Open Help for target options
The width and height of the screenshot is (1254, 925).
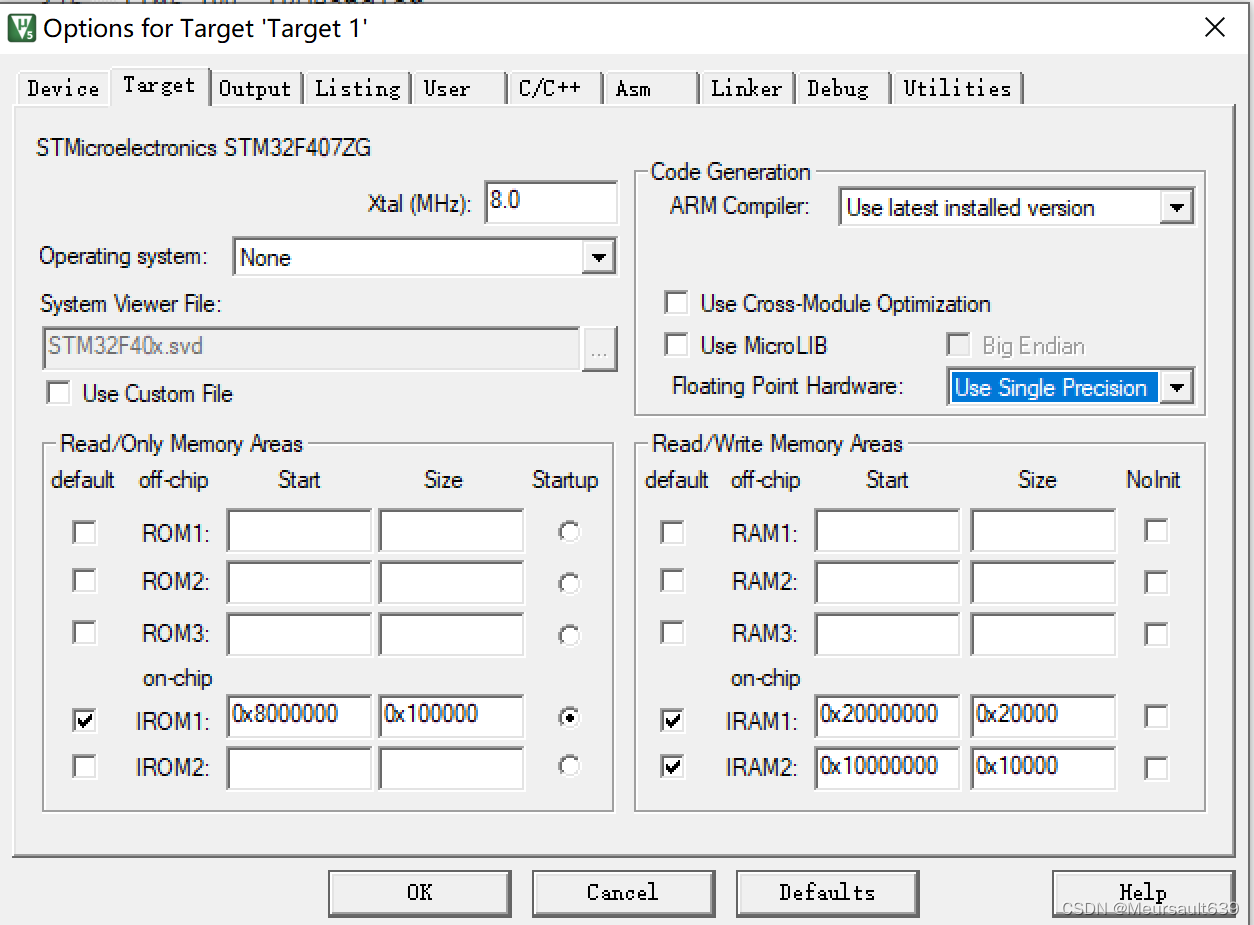[x=1143, y=892]
